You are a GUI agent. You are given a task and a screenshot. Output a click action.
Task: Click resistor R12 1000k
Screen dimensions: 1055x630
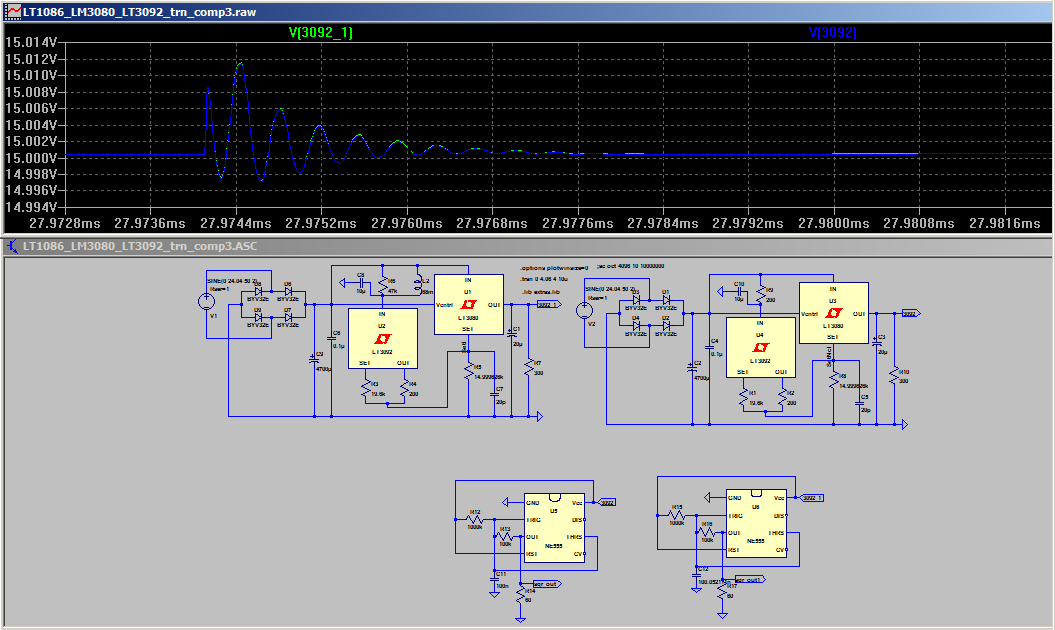(x=475, y=520)
